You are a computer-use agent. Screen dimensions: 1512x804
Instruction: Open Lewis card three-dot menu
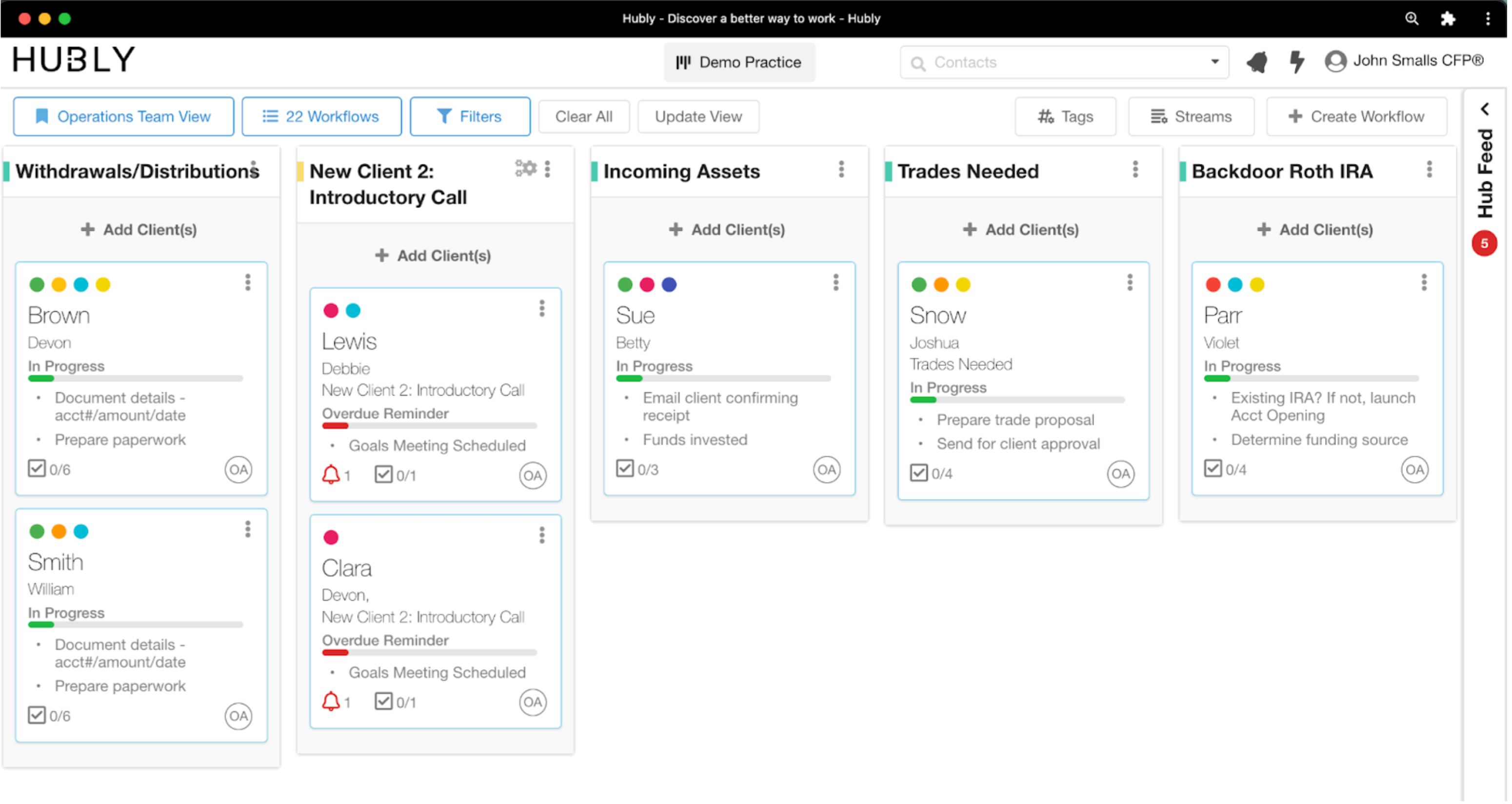pyautogui.click(x=542, y=308)
